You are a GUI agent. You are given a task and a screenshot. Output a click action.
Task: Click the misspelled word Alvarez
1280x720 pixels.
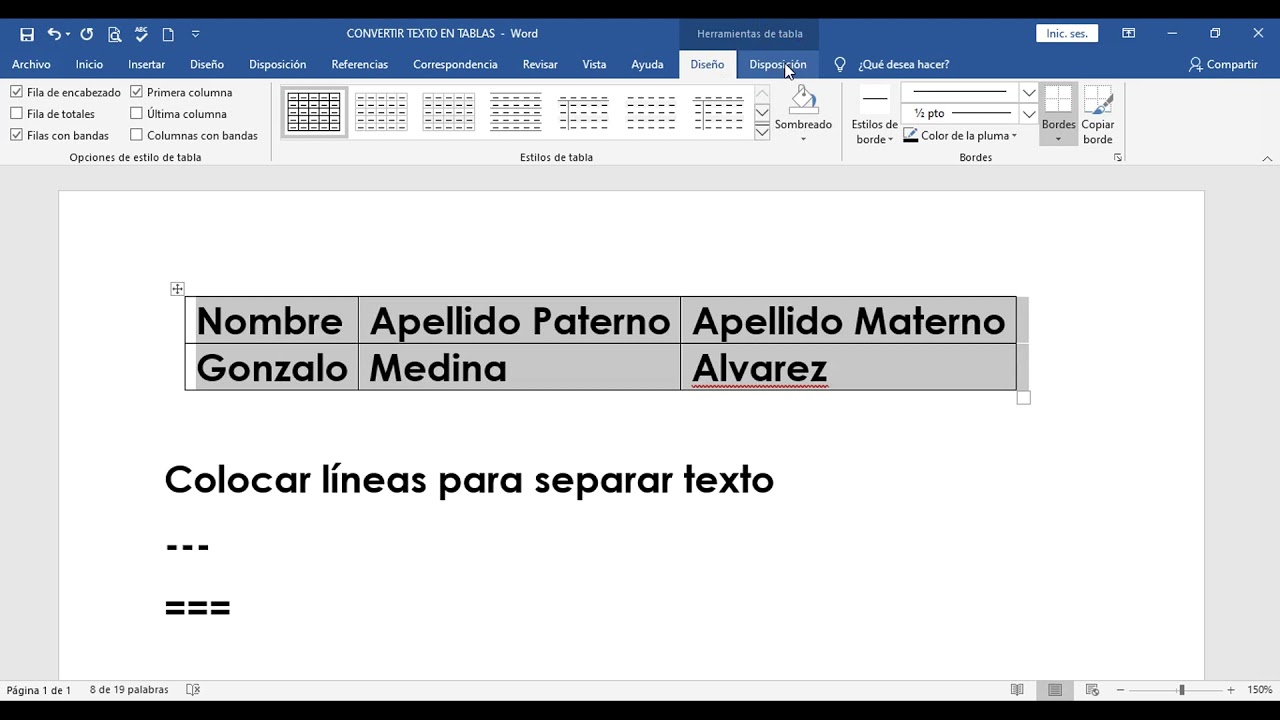pyautogui.click(x=759, y=368)
